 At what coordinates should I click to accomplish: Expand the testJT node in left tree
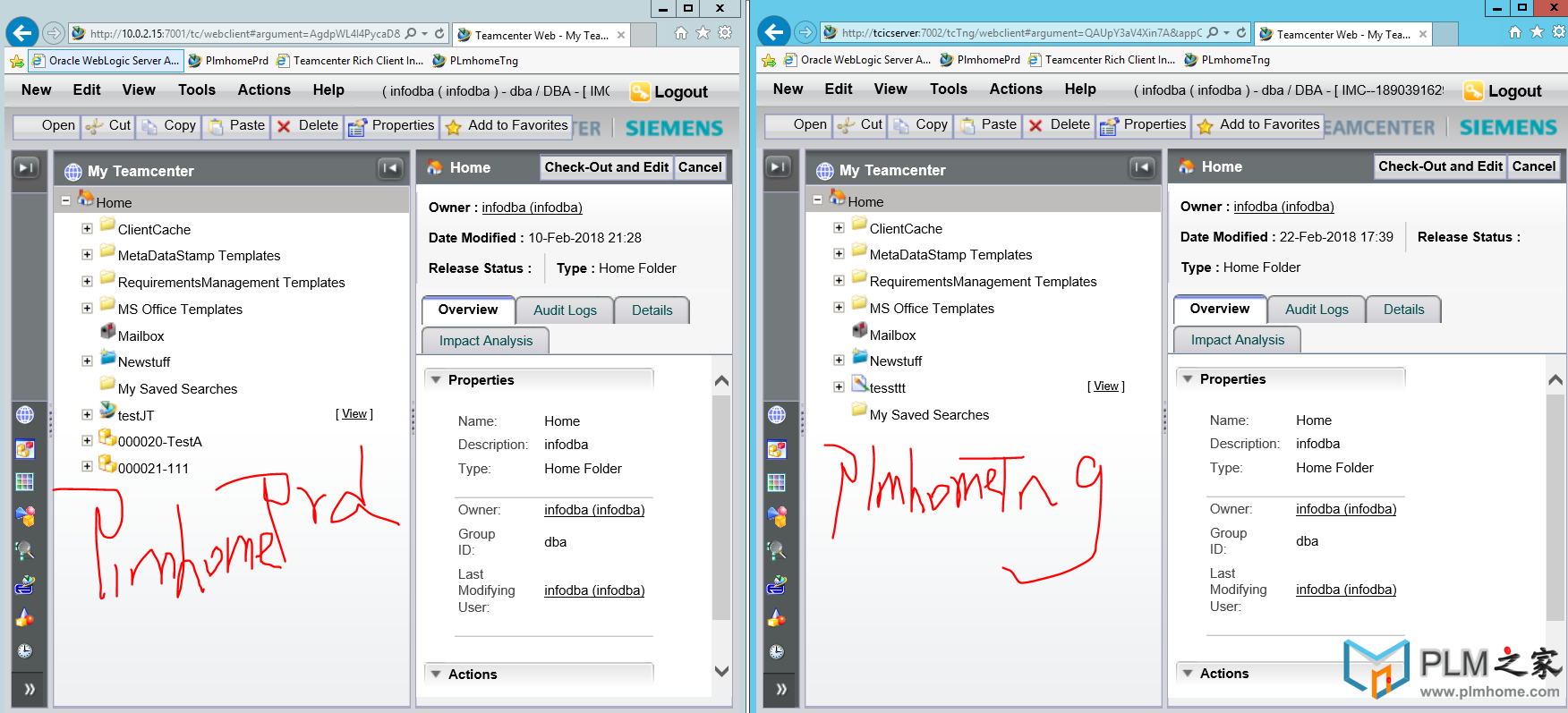coord(87,415)
